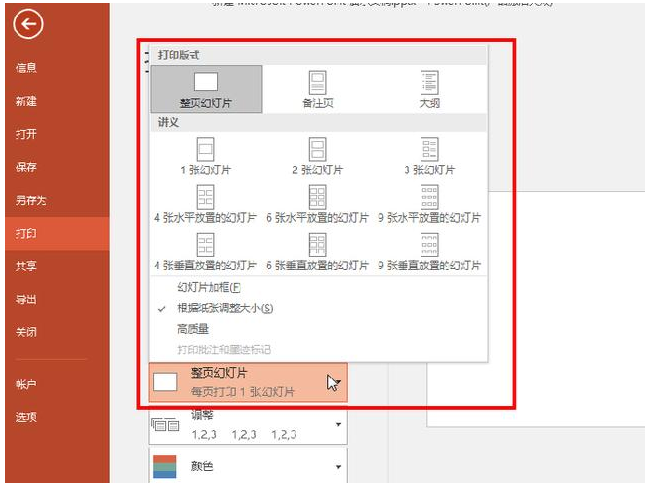The width and height of the screenshot is (651, 485).
Task: Choose the 备注页 layout icon
Action: tap(318, 89)
